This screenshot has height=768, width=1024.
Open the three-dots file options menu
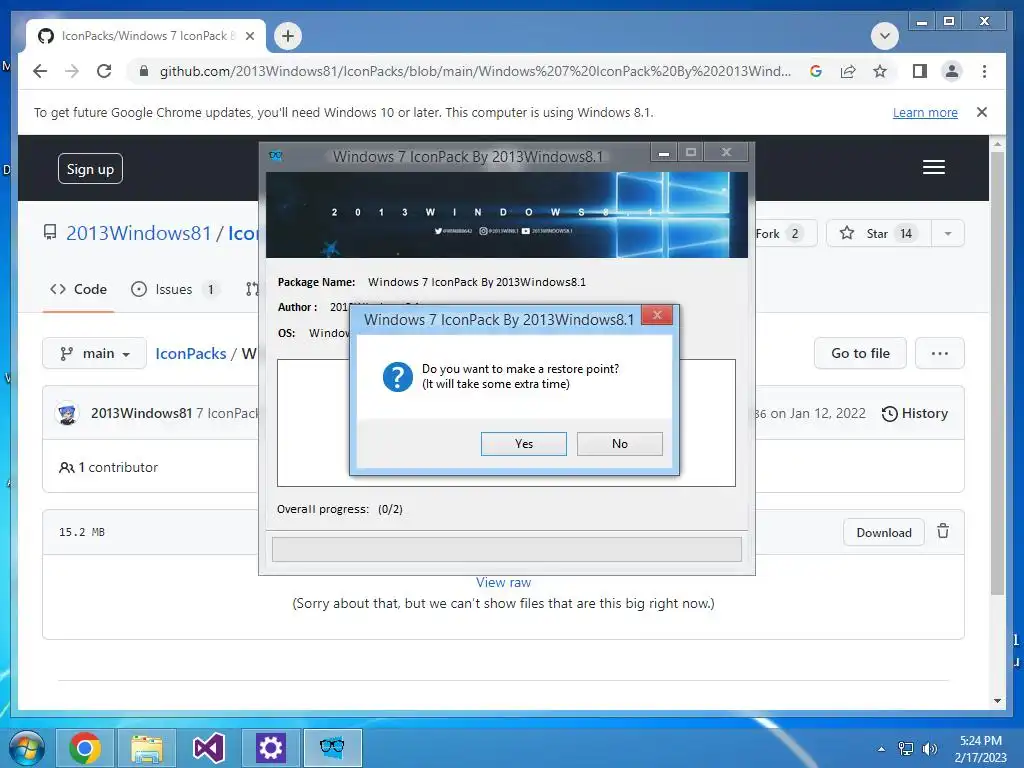pos(940,353)
